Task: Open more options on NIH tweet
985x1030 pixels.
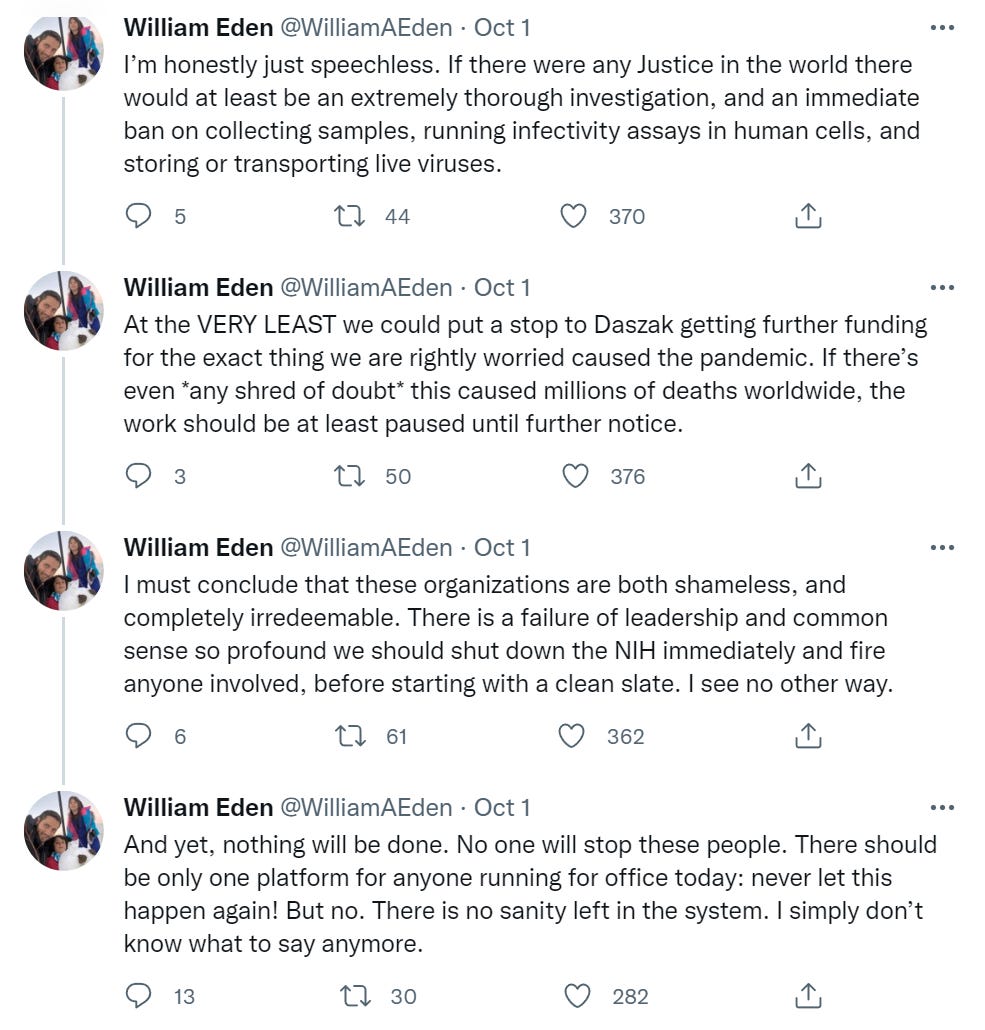Action: click(x=942, y=548)
